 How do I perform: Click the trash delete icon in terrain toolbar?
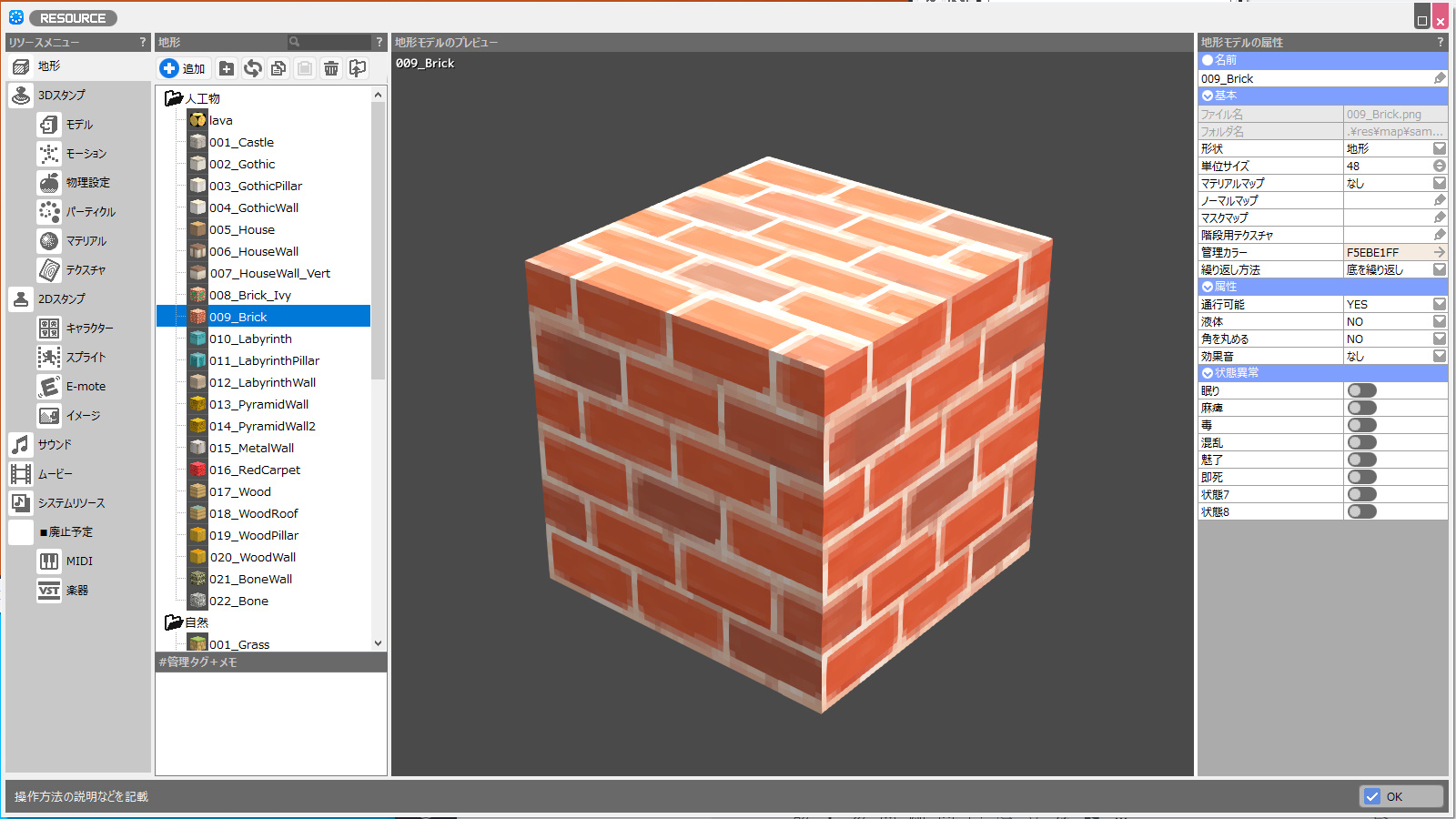point(331,68)
